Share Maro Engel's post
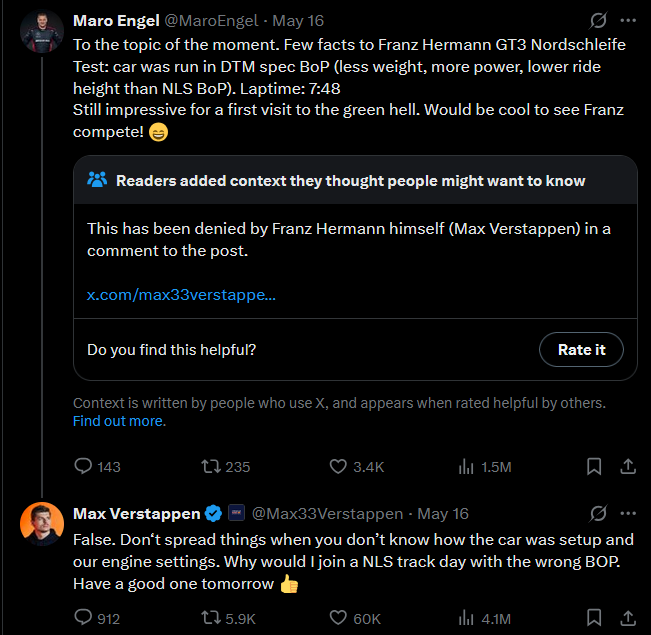This screenshot has width=651, height=635. point(628,466)
